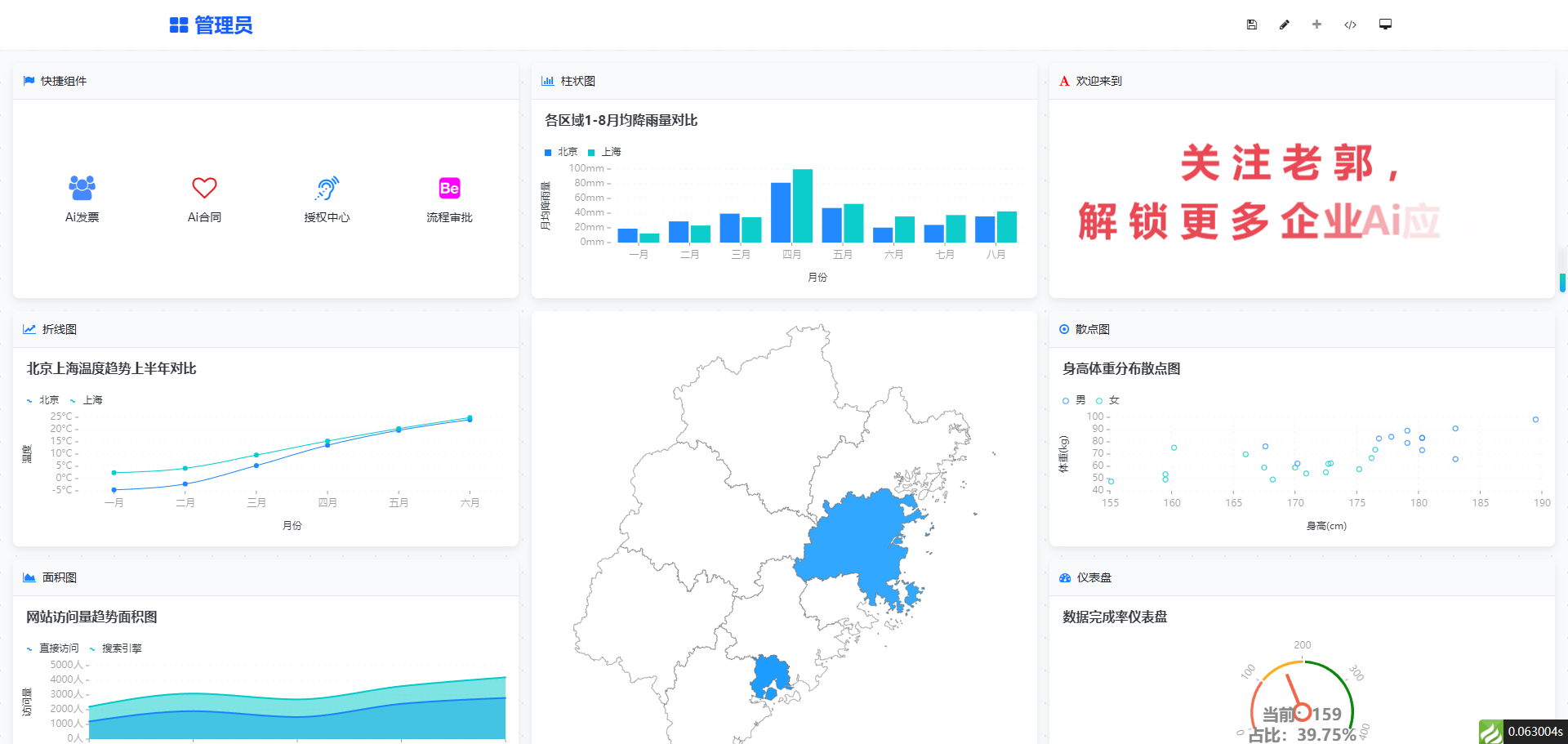Click the plus add icon

pyautogui.click(x=1316, y=25)
